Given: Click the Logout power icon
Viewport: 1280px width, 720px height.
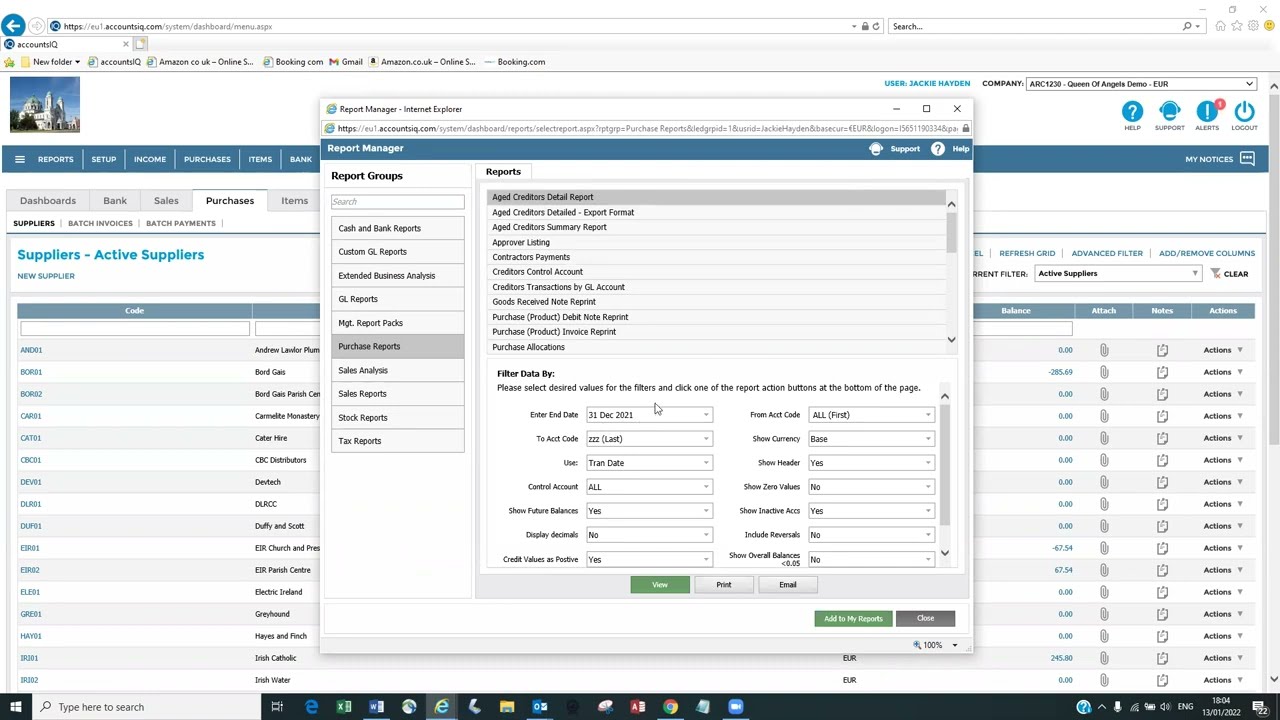Looking at the screenshot, I should pyautogui.click(x=1243, y=112).
